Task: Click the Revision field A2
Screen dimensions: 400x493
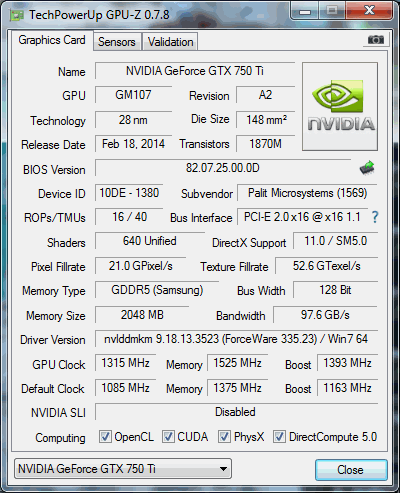Action: click(x=265, y=95)
